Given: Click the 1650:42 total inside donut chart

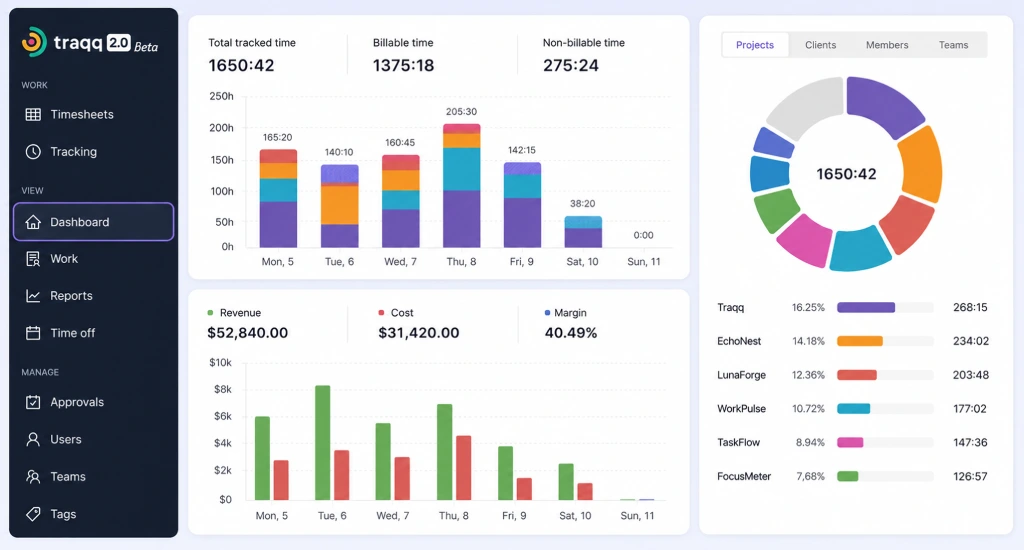Looking at the screenshot, I should 846,174.
